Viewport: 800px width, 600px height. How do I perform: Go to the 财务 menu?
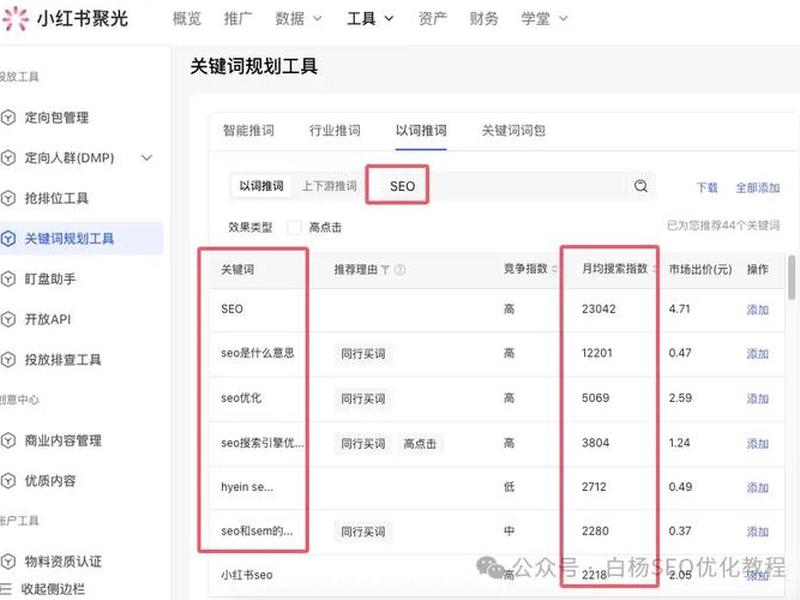[484, 19]
